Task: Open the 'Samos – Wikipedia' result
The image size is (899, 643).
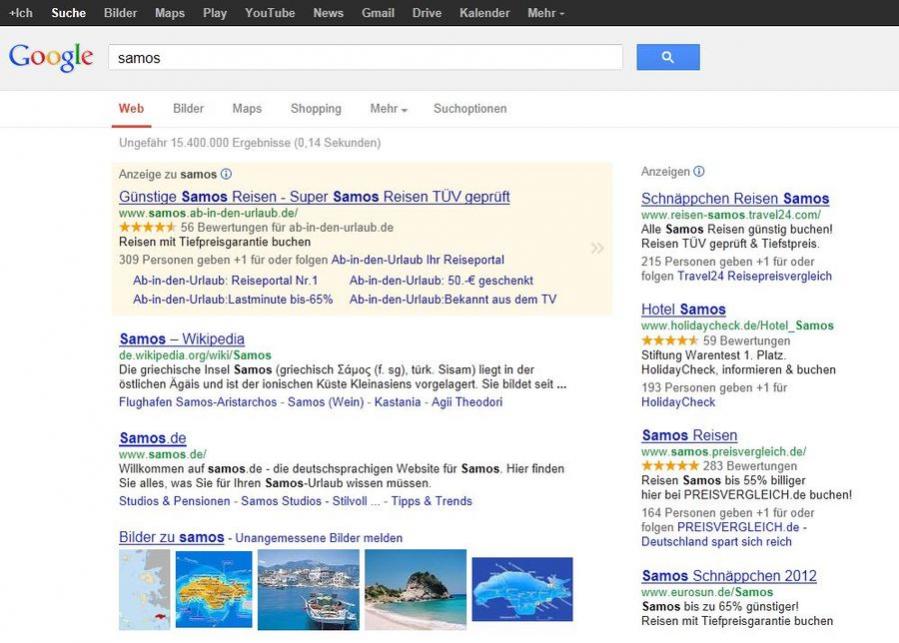Action: click(x=182, y=339)
